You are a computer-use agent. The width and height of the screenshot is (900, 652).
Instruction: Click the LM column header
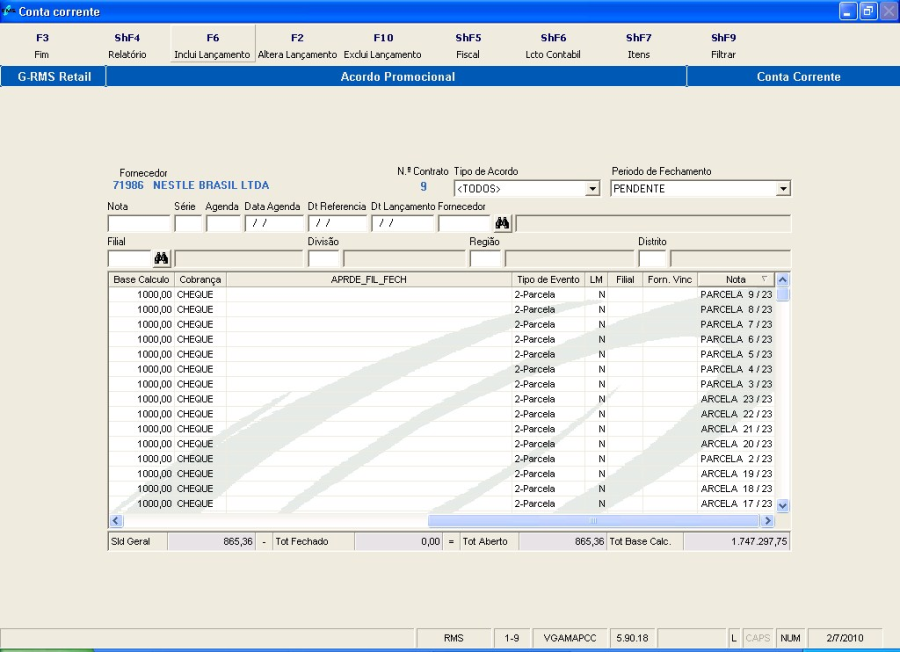(x=596, y=280)
